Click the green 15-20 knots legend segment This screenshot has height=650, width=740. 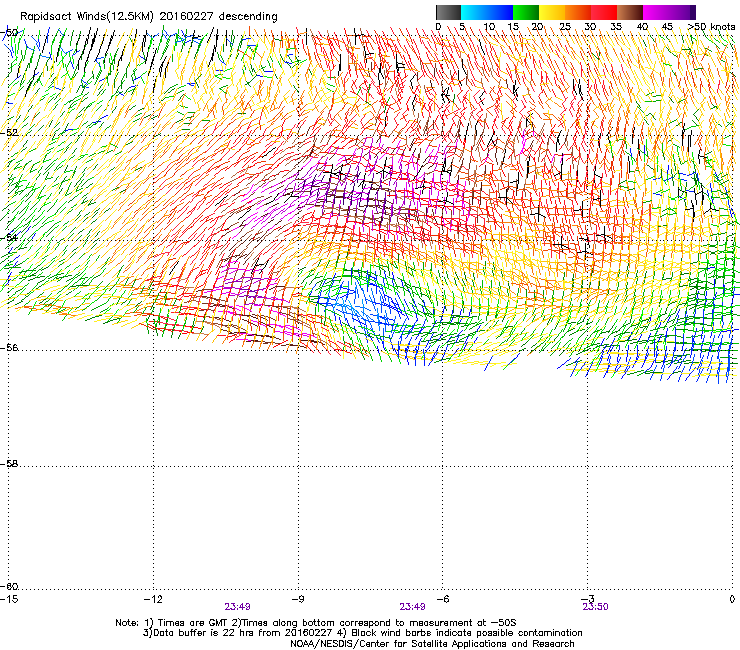526,12
